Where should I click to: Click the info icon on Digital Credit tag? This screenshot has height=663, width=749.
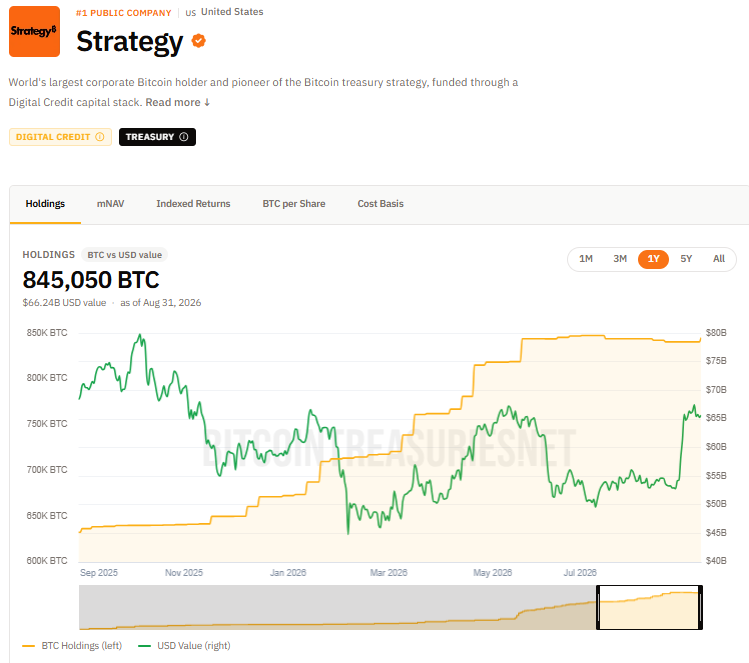pos(100,137)
